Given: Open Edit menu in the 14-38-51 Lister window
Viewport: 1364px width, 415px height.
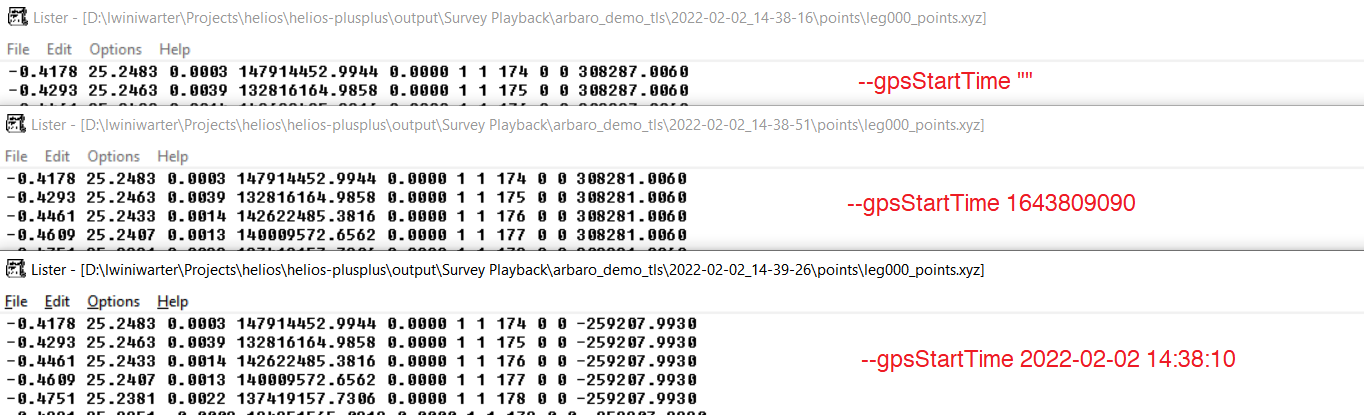Looking at the screenshot, I should tap(57, 156).
